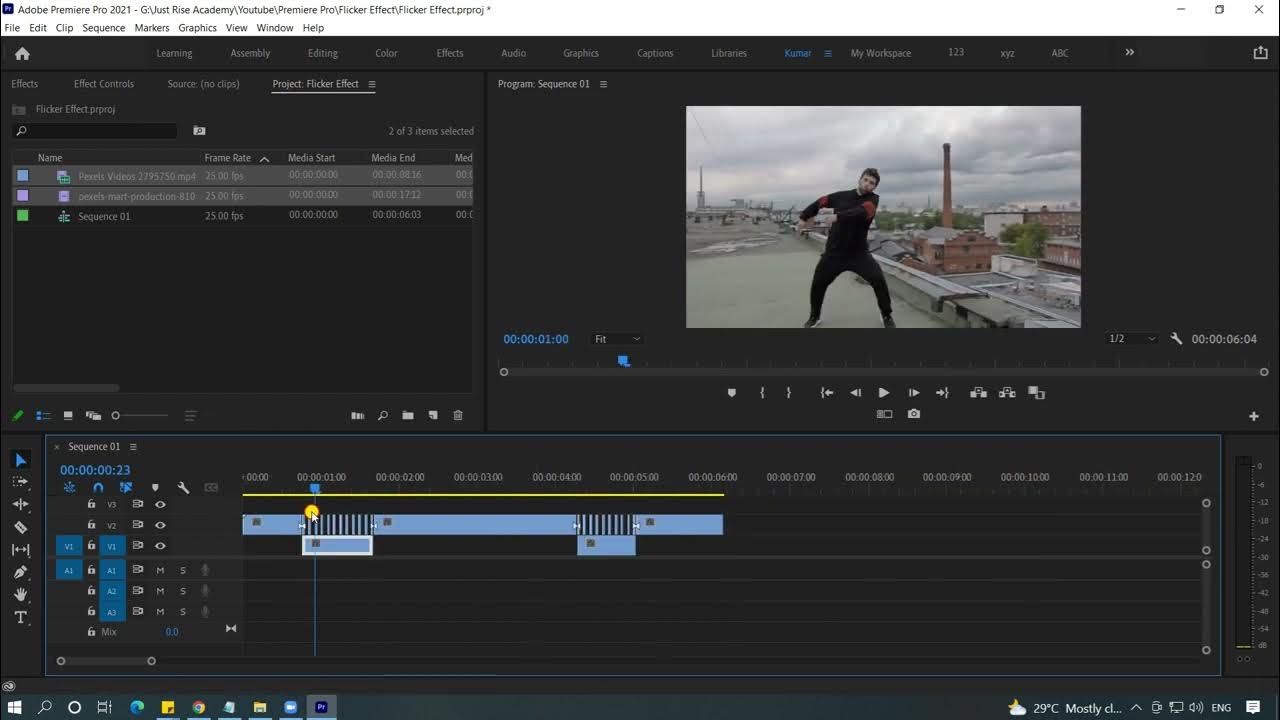Toggle Snap in Timeline magnet icon

(98, 488)
